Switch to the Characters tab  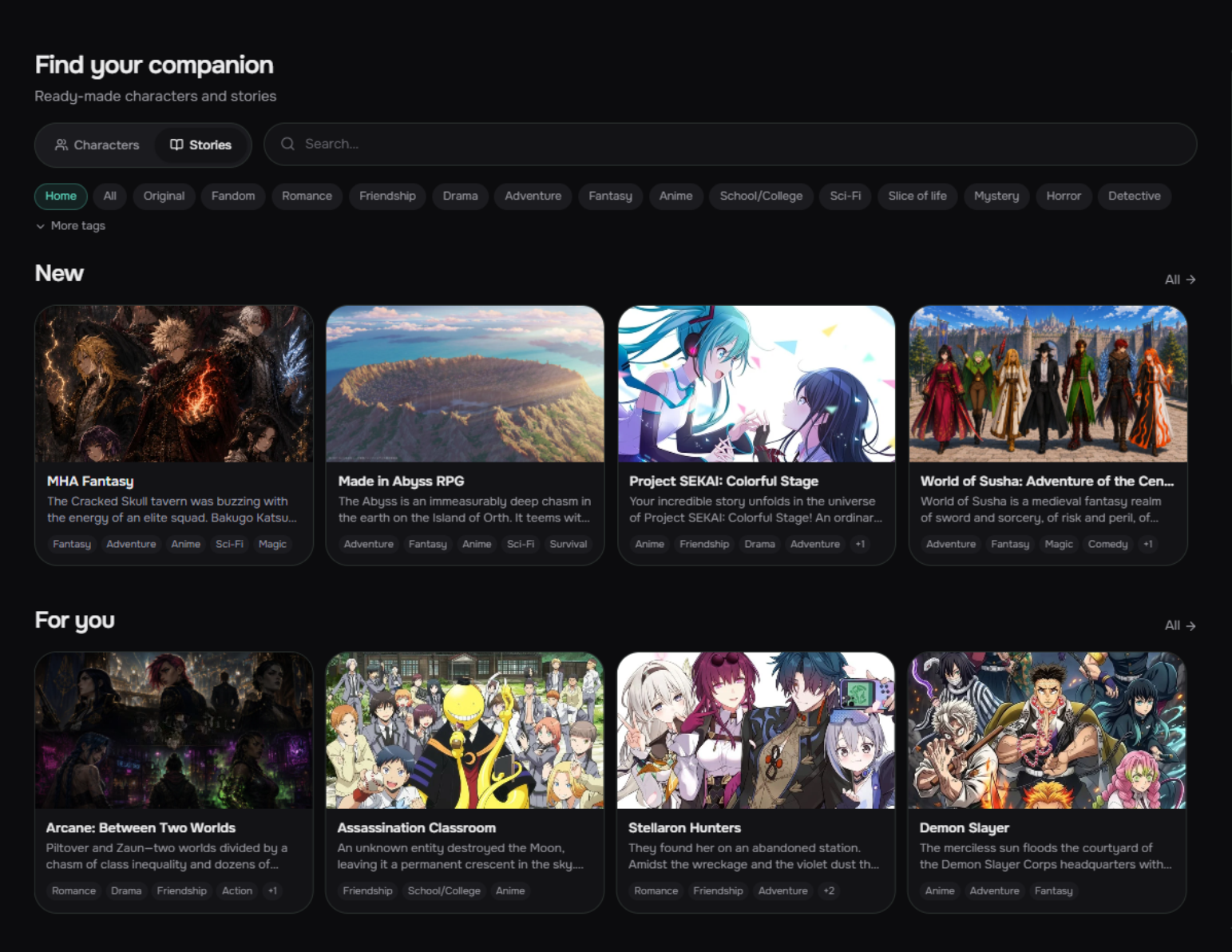click(x=97, y=145)
